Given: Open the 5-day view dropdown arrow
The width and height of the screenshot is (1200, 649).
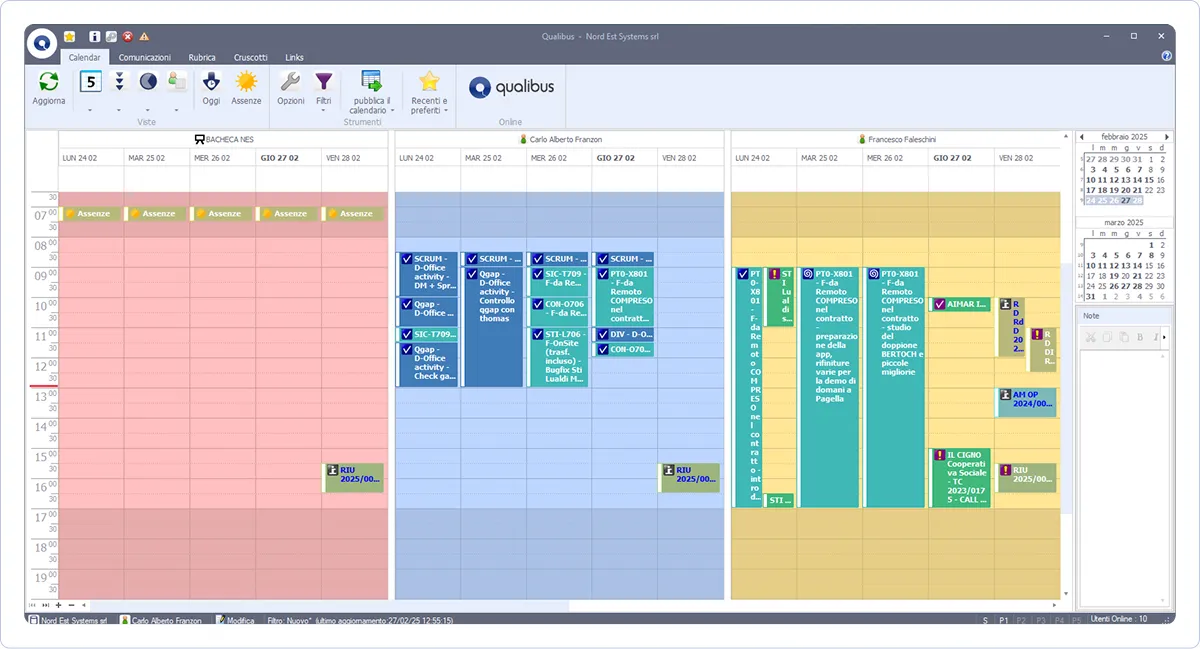Looking at the screenshot, I should coord(90,109).
